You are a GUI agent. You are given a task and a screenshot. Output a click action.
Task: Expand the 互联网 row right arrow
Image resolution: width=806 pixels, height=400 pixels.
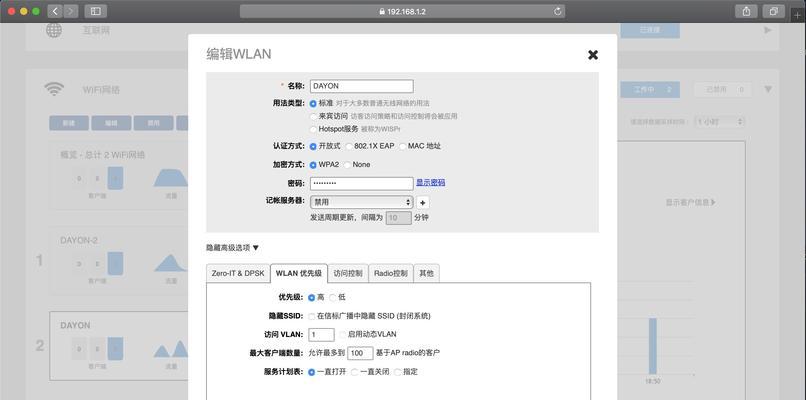tap(768, 30)
